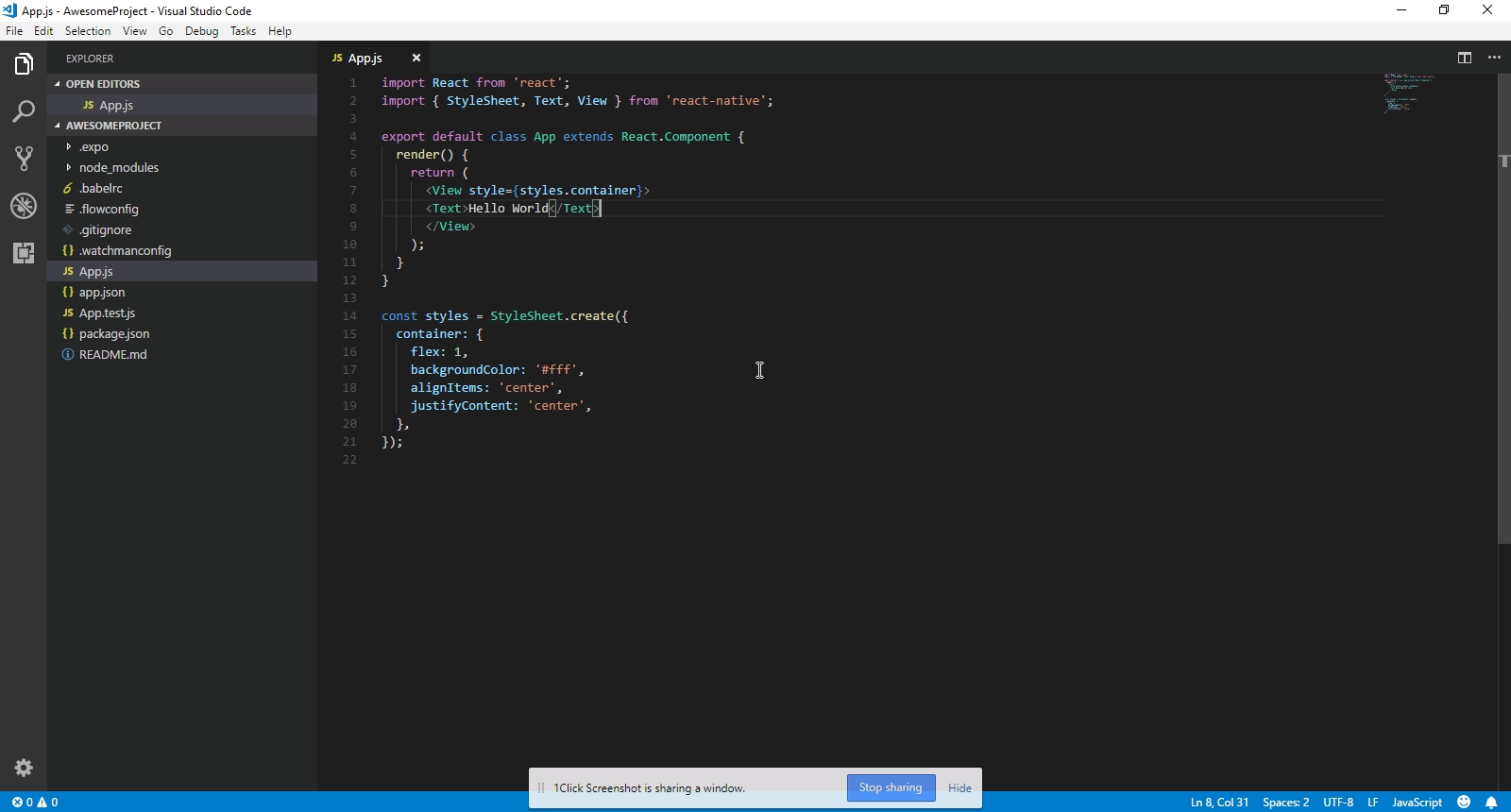The image size is (1511, 812).
Task: Open the Go menu
Action: [166, 31]
